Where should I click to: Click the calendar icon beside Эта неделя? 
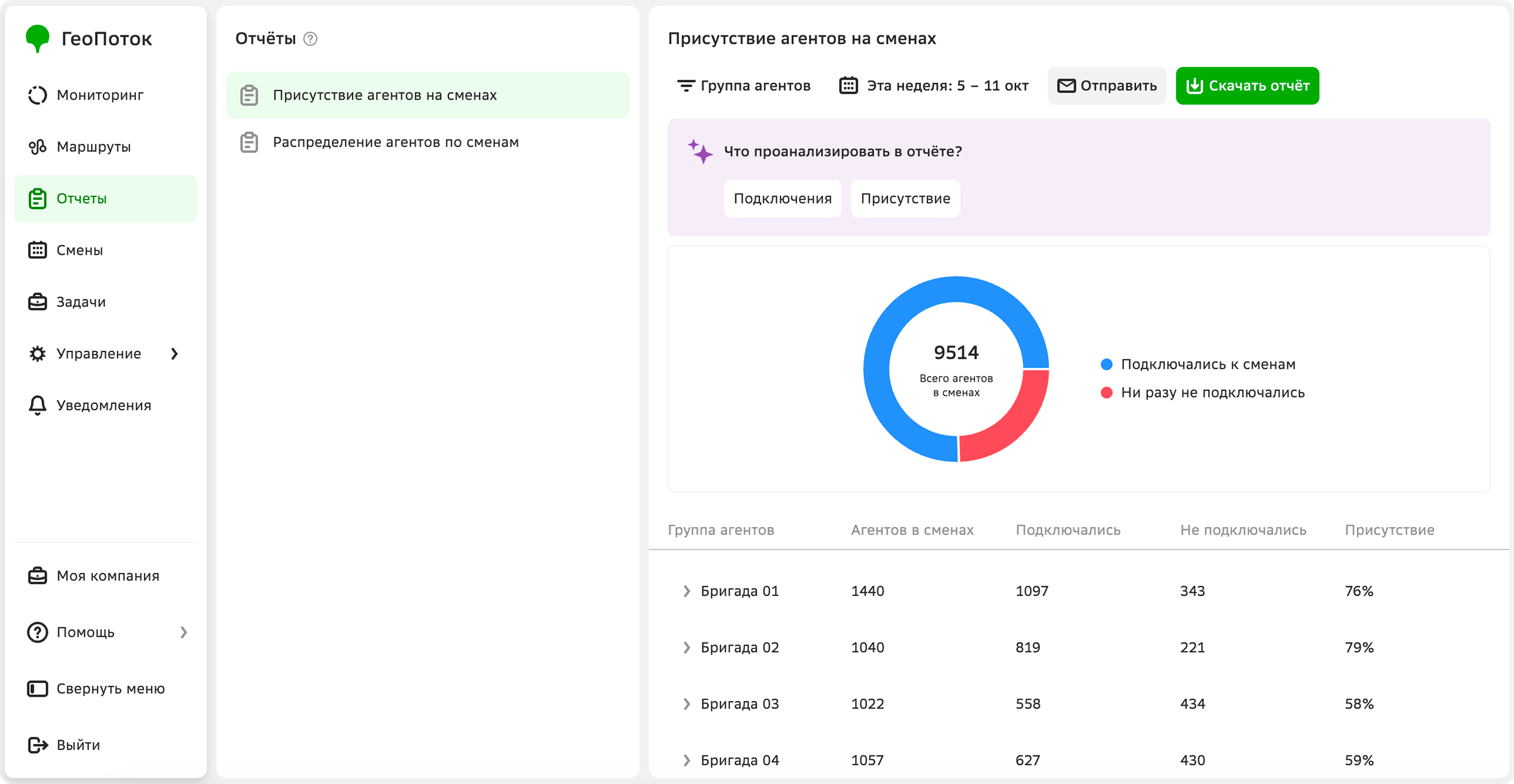848,86
